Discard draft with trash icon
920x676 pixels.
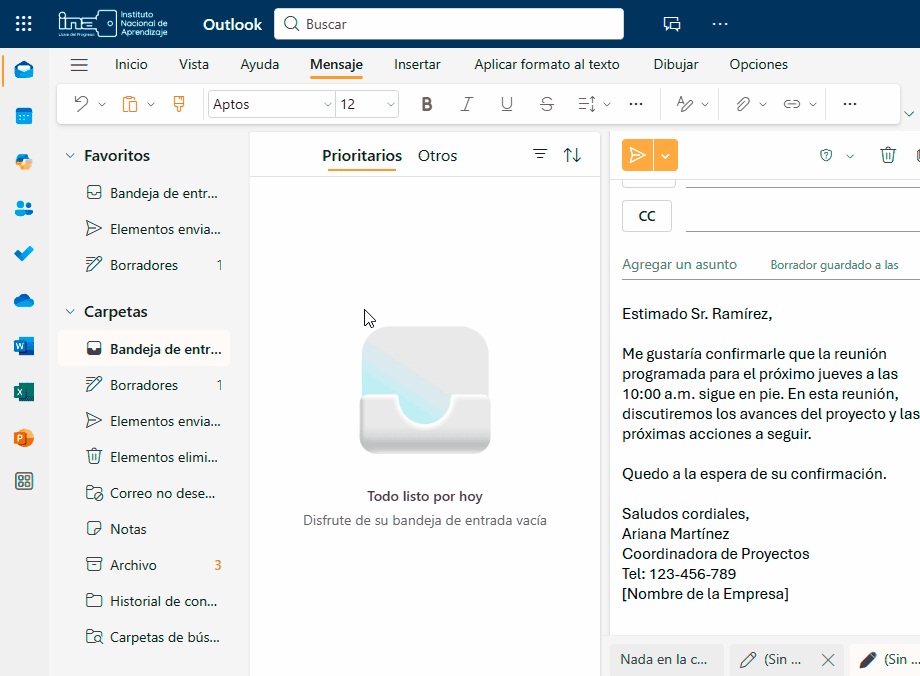click(x=887, y=155)
